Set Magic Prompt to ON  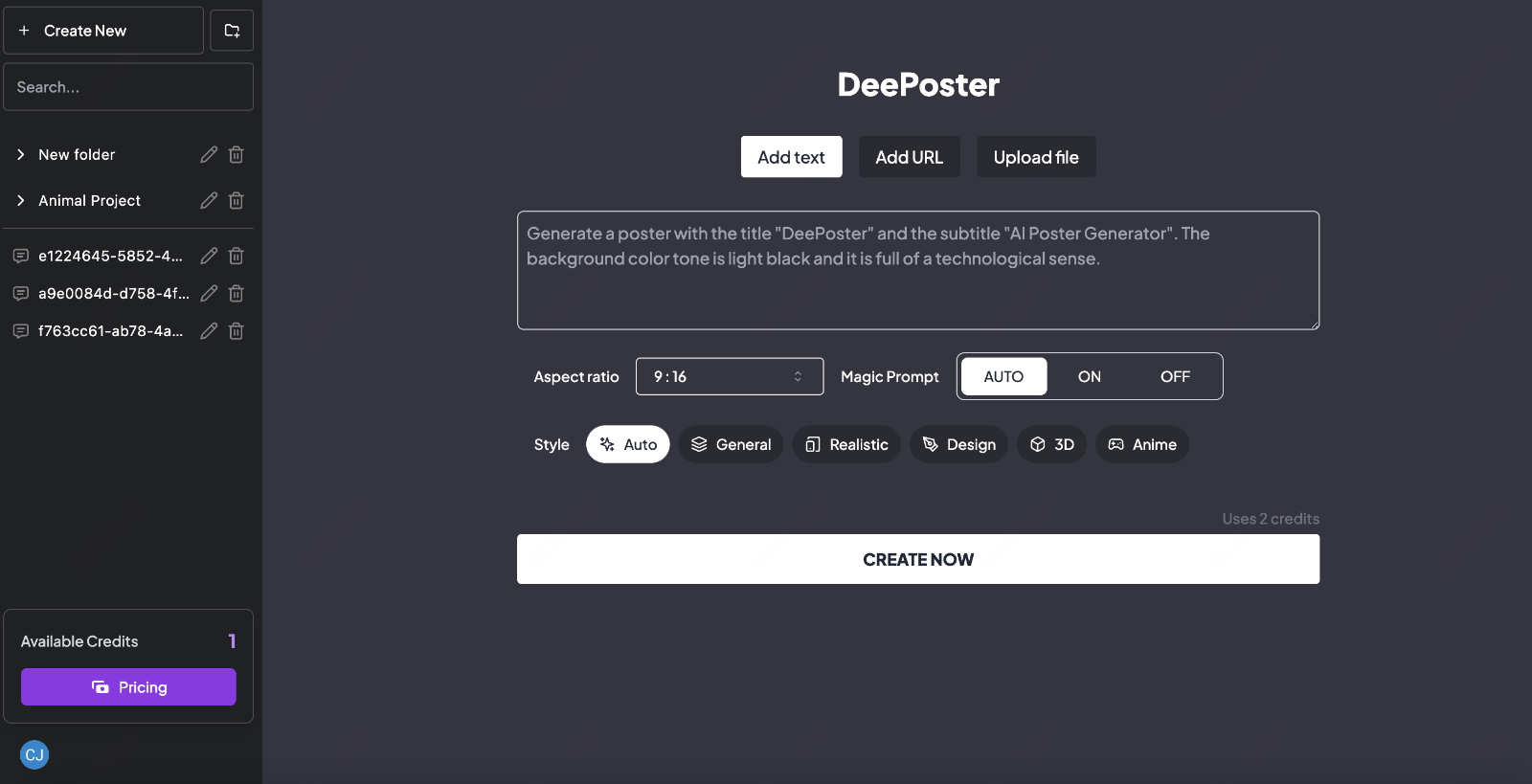coord(1089,376)
